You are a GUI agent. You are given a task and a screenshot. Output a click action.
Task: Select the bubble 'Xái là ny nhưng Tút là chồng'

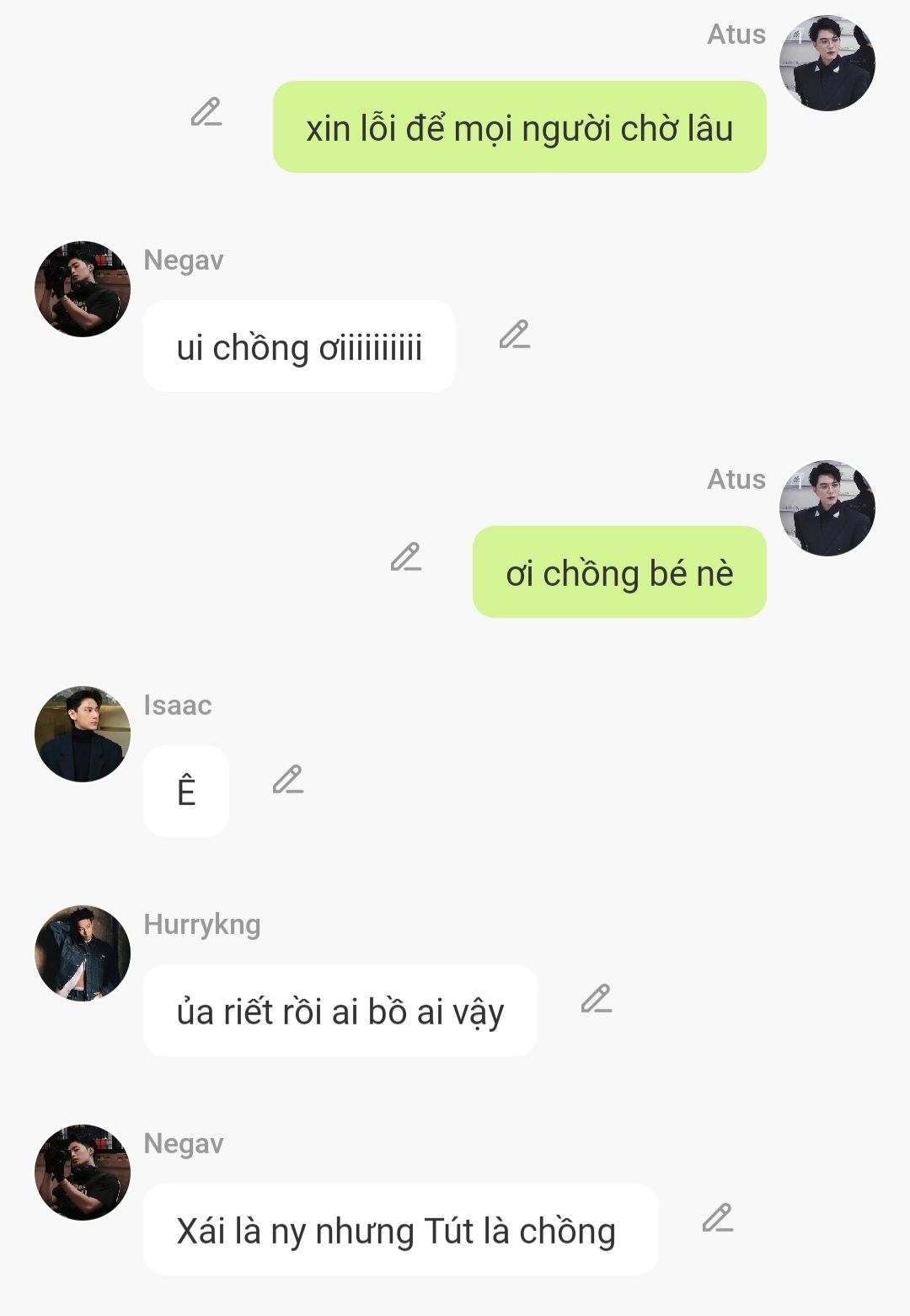[x=401, y=1230]
